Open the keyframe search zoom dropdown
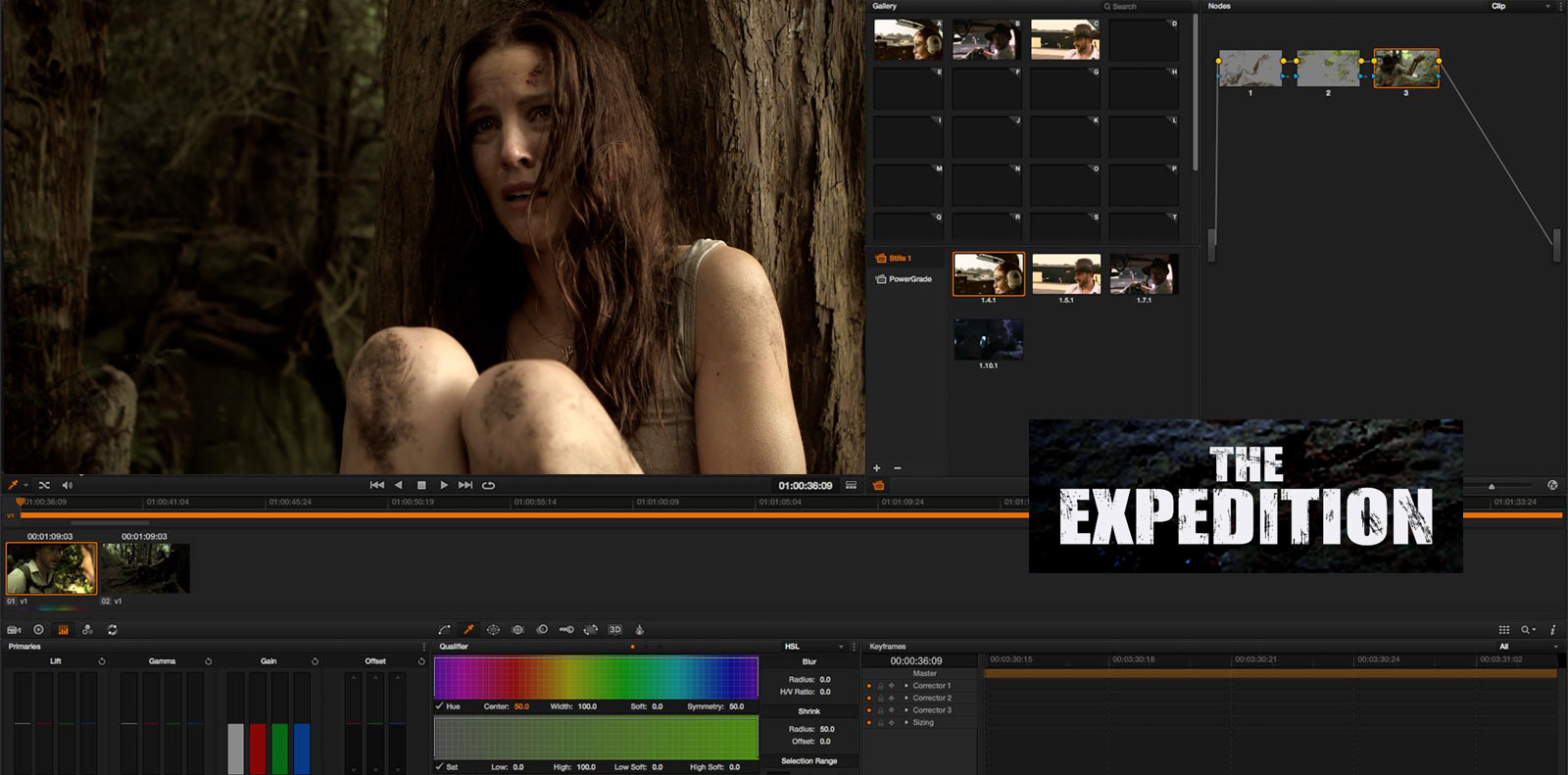This screenshot has width=1568, height=775. tap(1528, 630)
